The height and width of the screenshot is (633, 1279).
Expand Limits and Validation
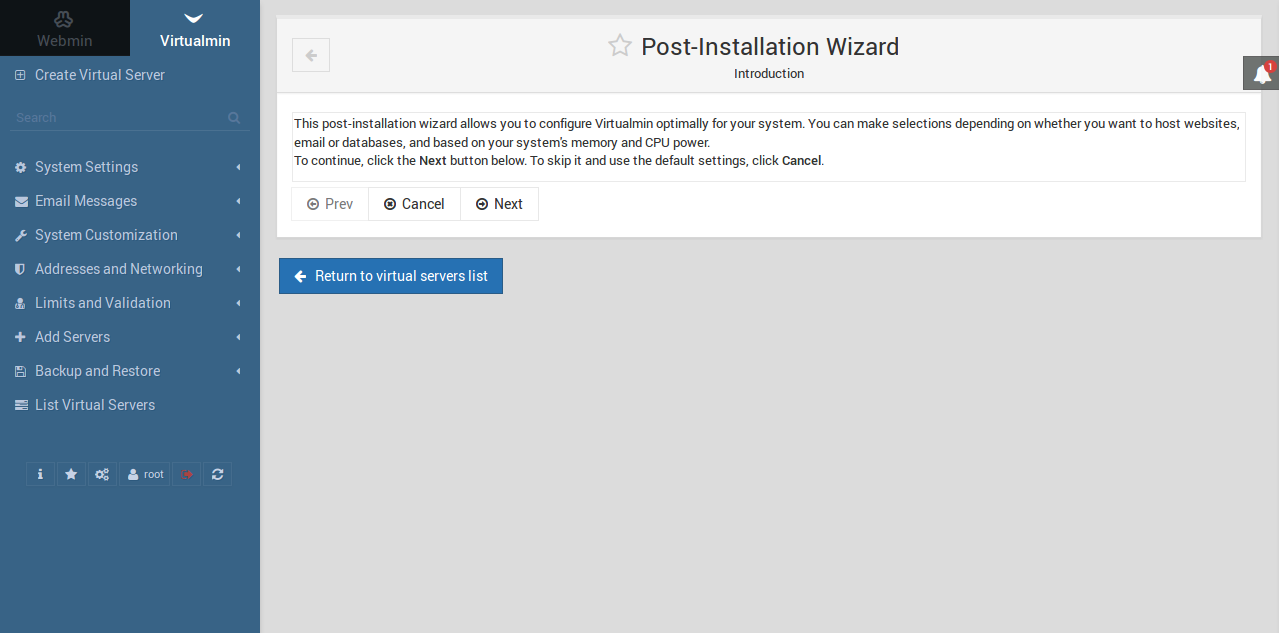[130, 303]
